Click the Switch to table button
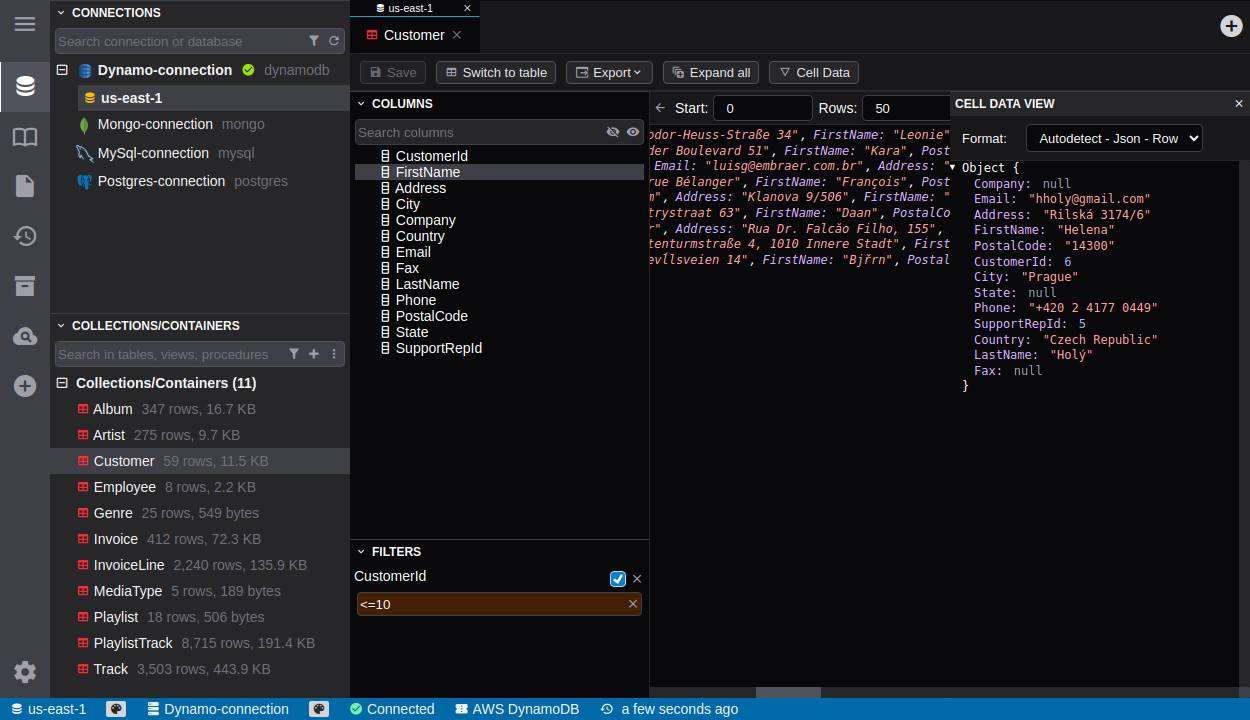The image size is (1250, 720). point(496,72)
